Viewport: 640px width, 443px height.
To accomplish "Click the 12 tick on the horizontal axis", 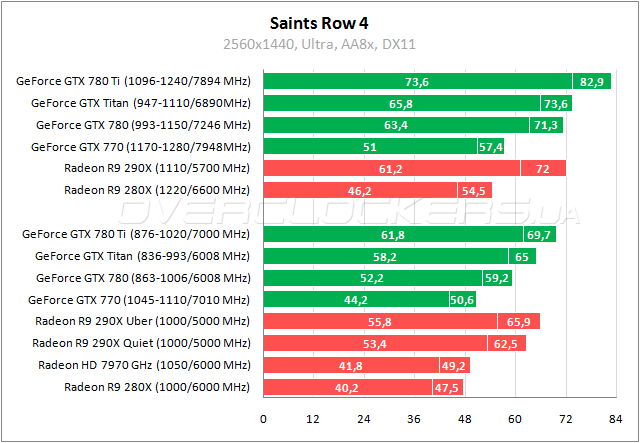I will click(x=313, y=419).
